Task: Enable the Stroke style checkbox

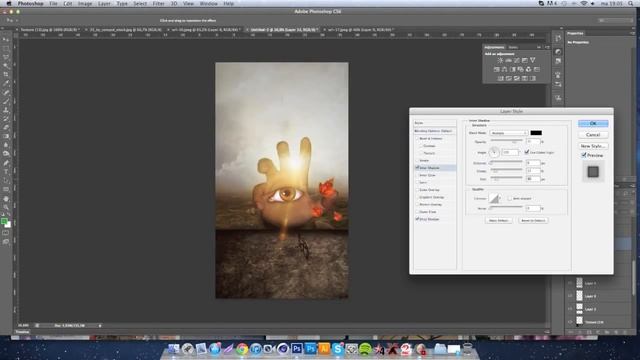Action: coord(417,160)
